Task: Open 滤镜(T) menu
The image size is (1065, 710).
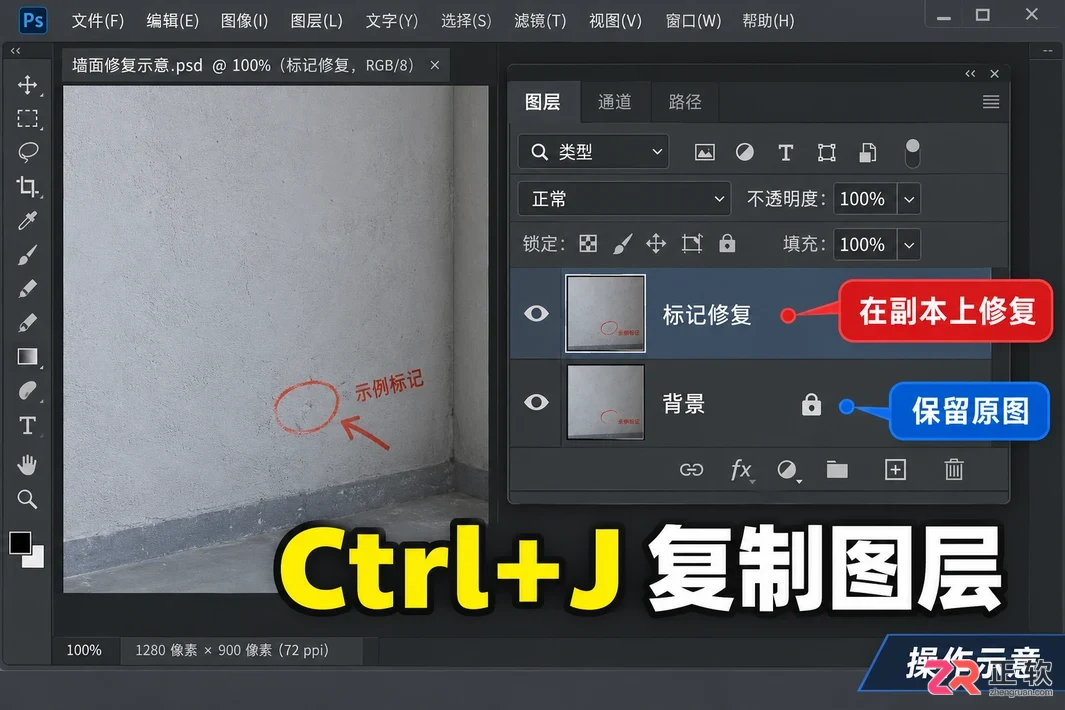Action: click(x=540, y=21)
